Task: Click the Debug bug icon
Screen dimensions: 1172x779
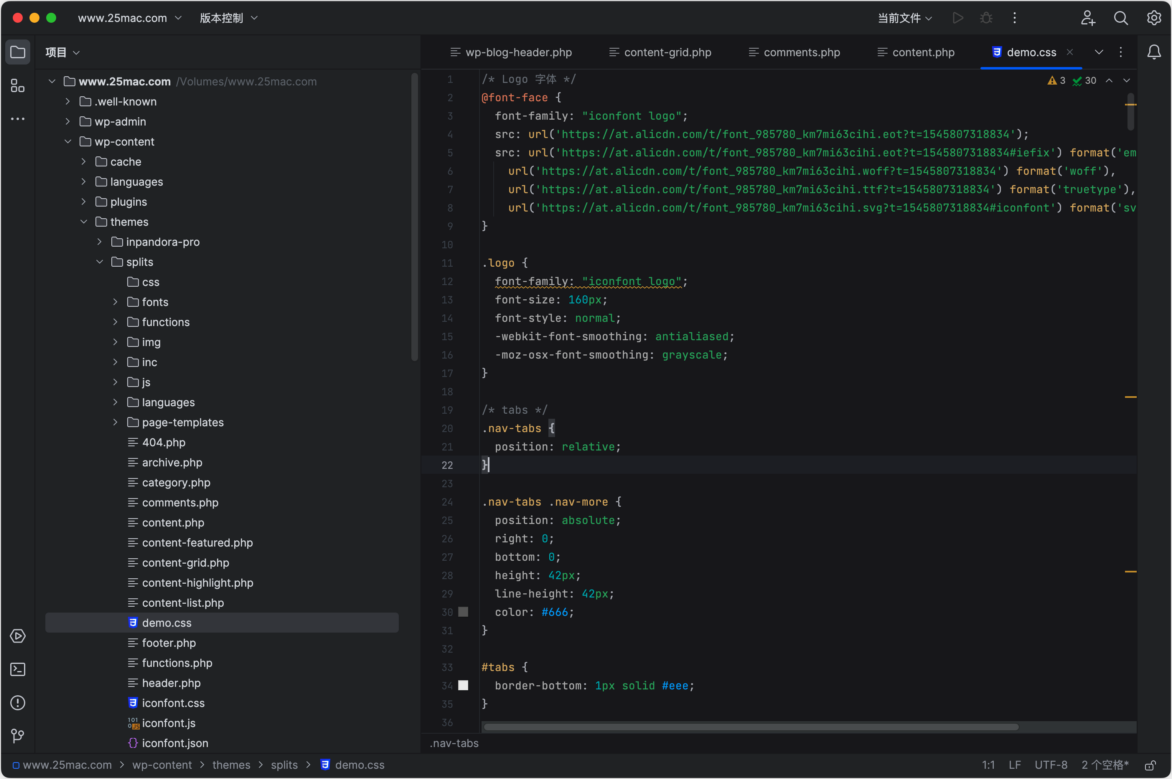Action: (x=986, y=18)
